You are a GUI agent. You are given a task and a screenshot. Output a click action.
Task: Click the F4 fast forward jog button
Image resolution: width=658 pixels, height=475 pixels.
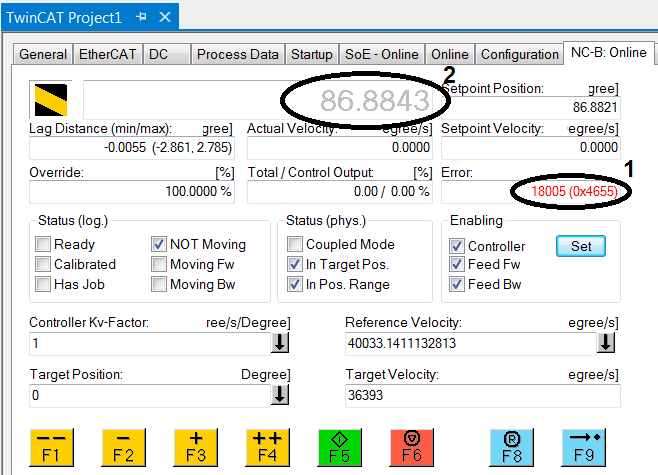(267, 447)
